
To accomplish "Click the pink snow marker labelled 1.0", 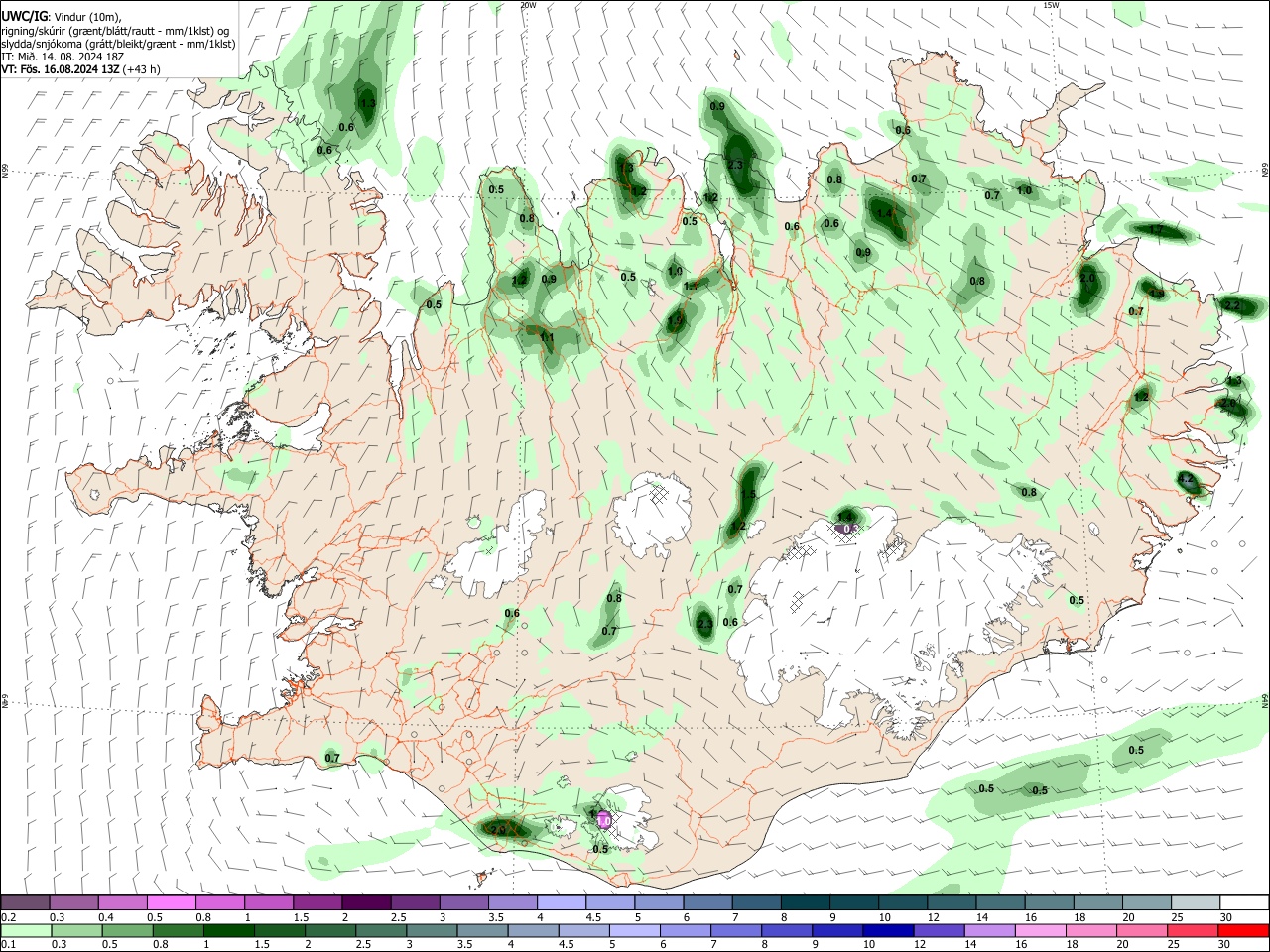I will pos(603,821).
